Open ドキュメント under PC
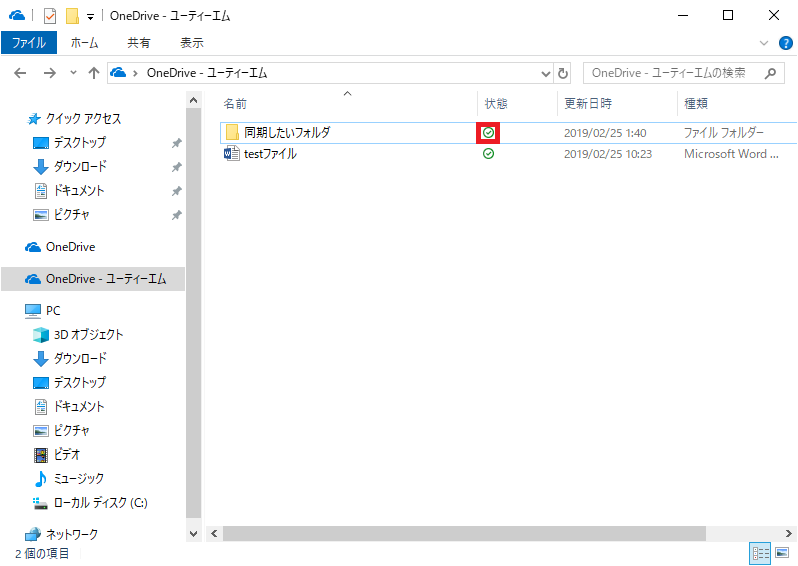 click(x=79, y=407)
